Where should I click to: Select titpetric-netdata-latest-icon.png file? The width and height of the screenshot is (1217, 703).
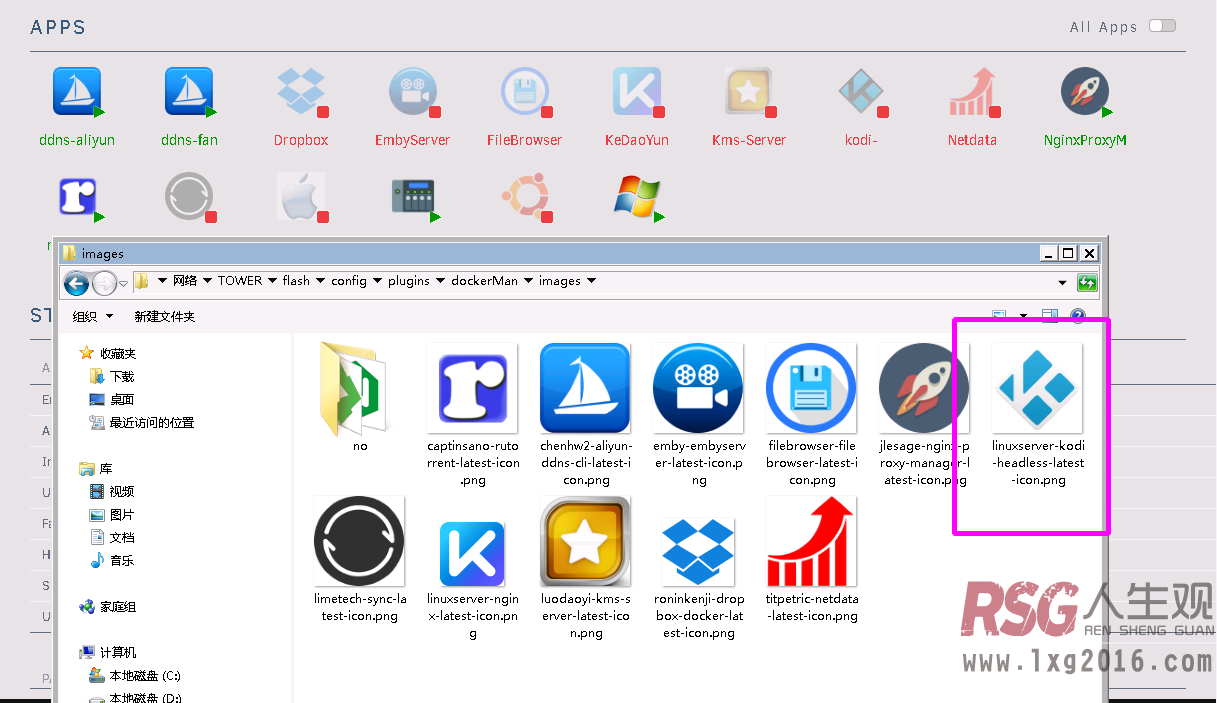[811, 560]
